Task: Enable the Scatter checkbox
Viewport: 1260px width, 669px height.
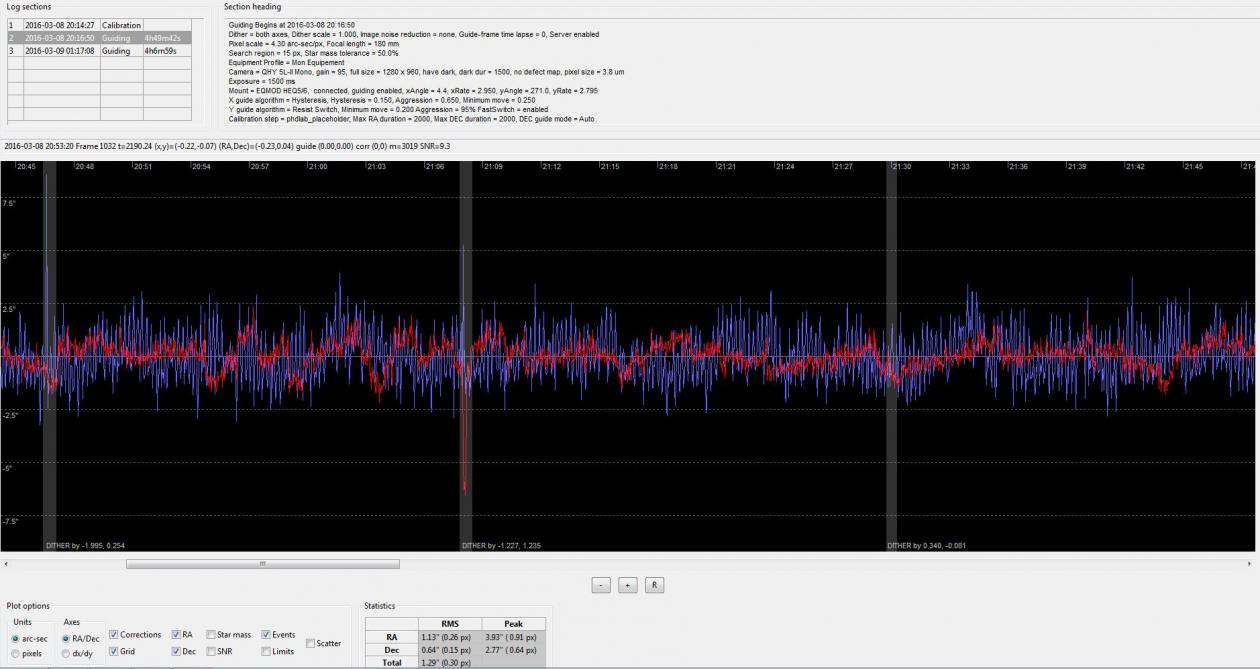Action: 310,643
